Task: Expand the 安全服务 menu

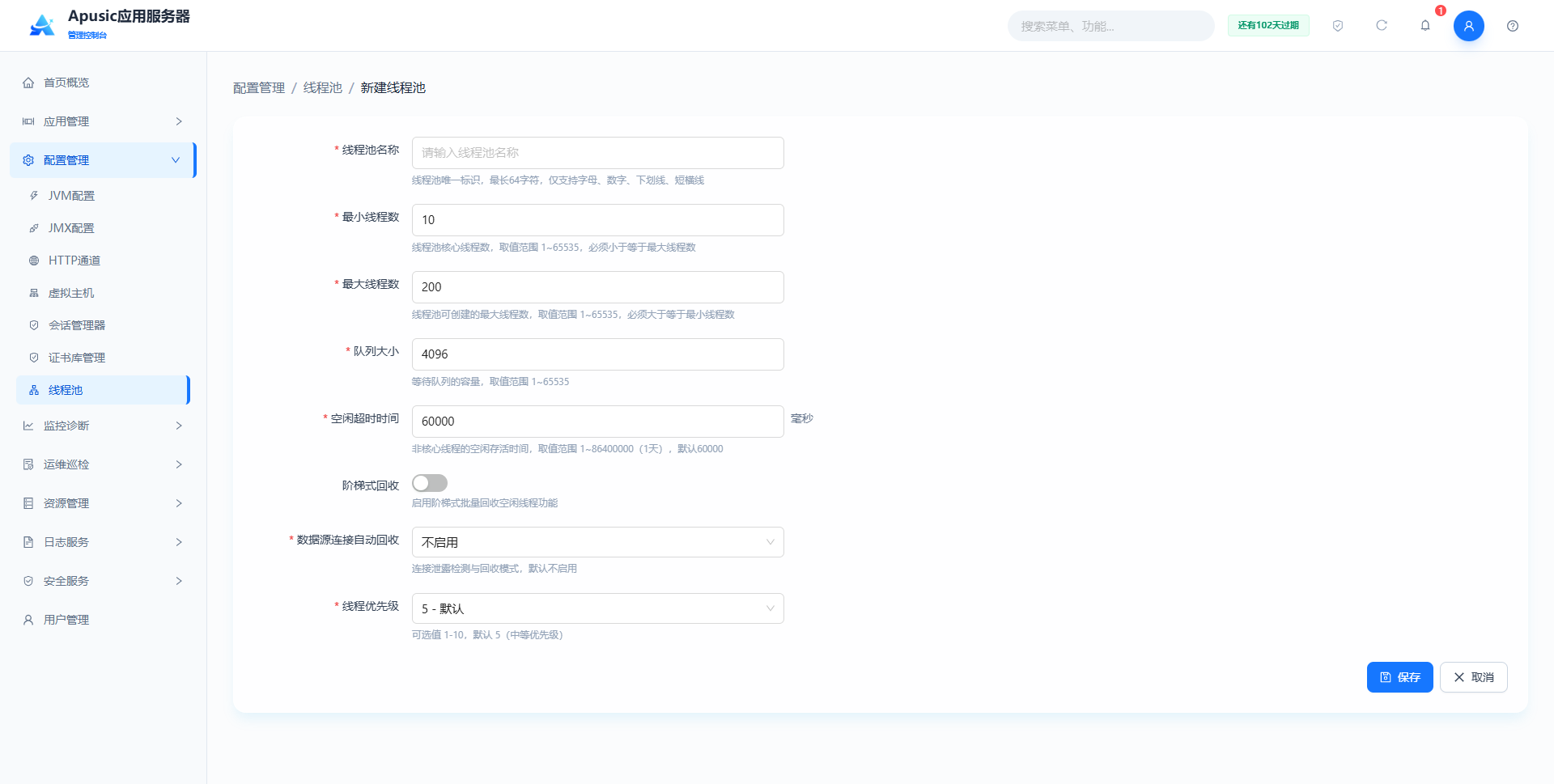Action: (x=103, y=581)
